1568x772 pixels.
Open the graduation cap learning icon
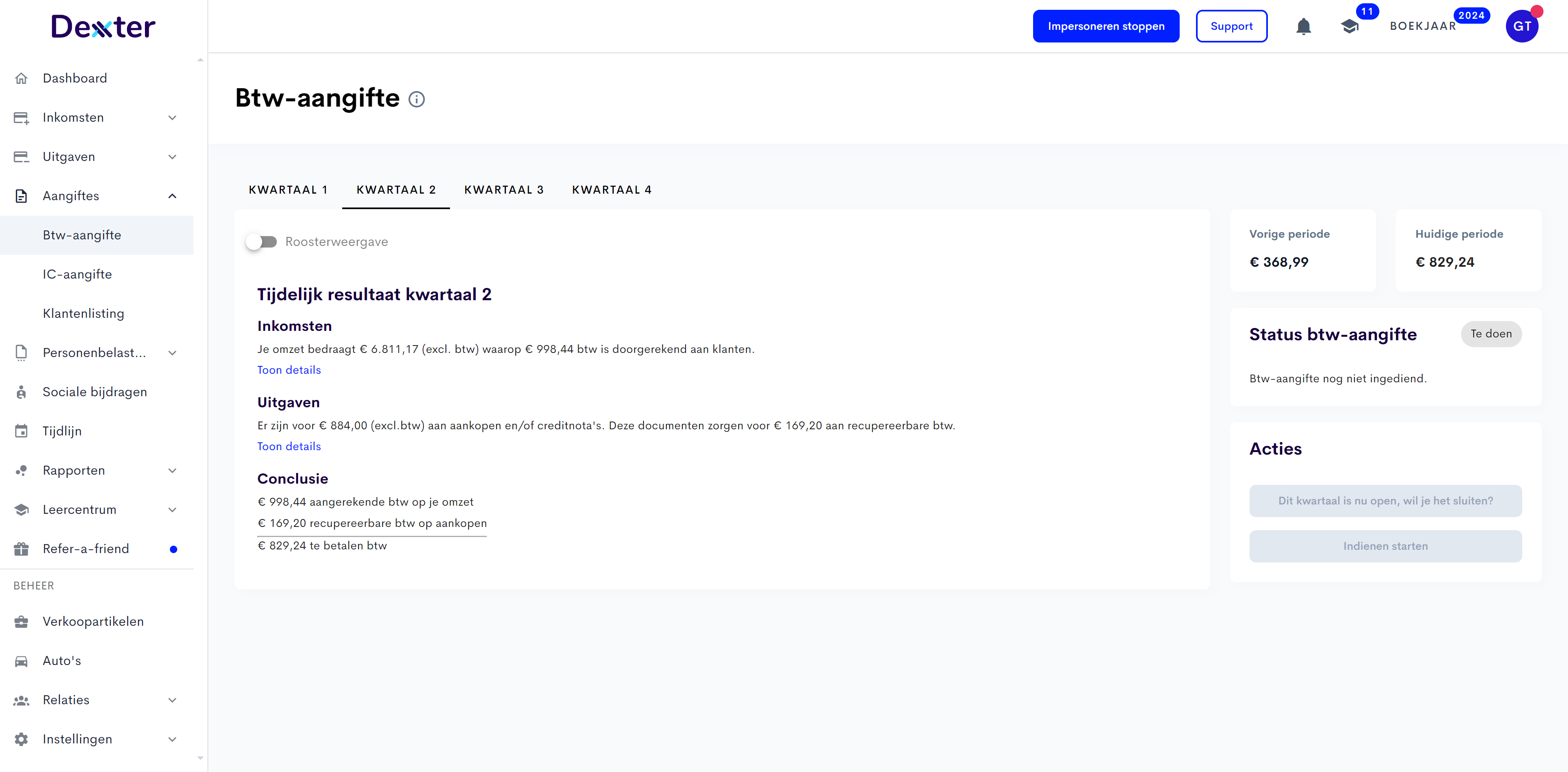point(1350,27)
